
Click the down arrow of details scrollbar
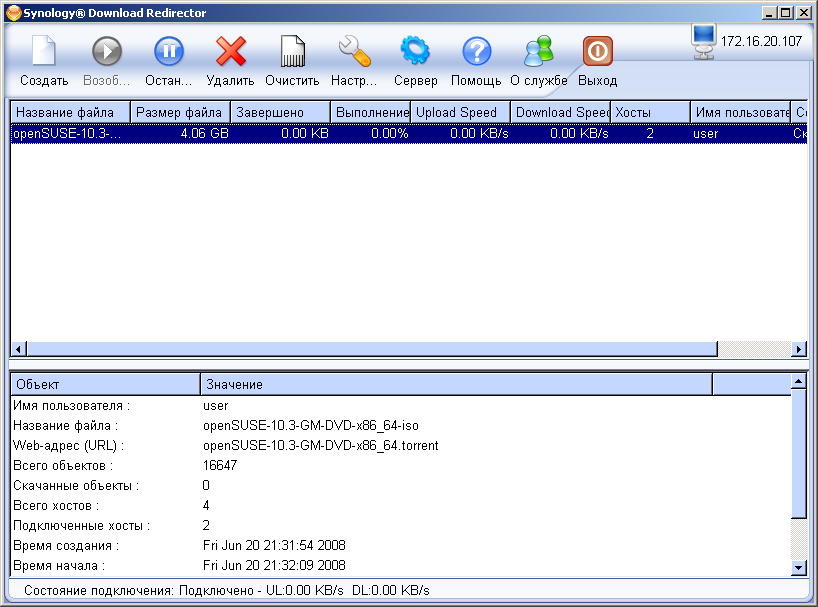pos(799,567)
